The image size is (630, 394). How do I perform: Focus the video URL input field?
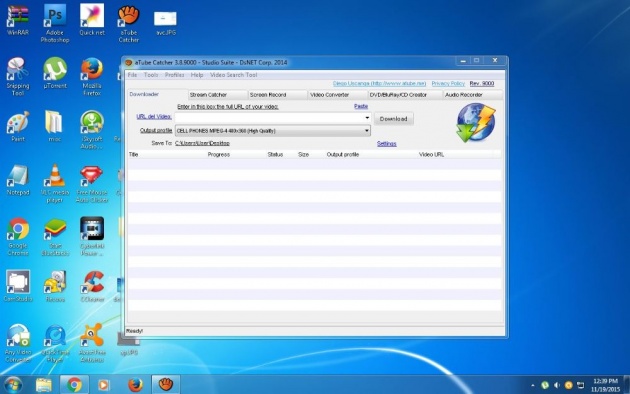(269, 118)
